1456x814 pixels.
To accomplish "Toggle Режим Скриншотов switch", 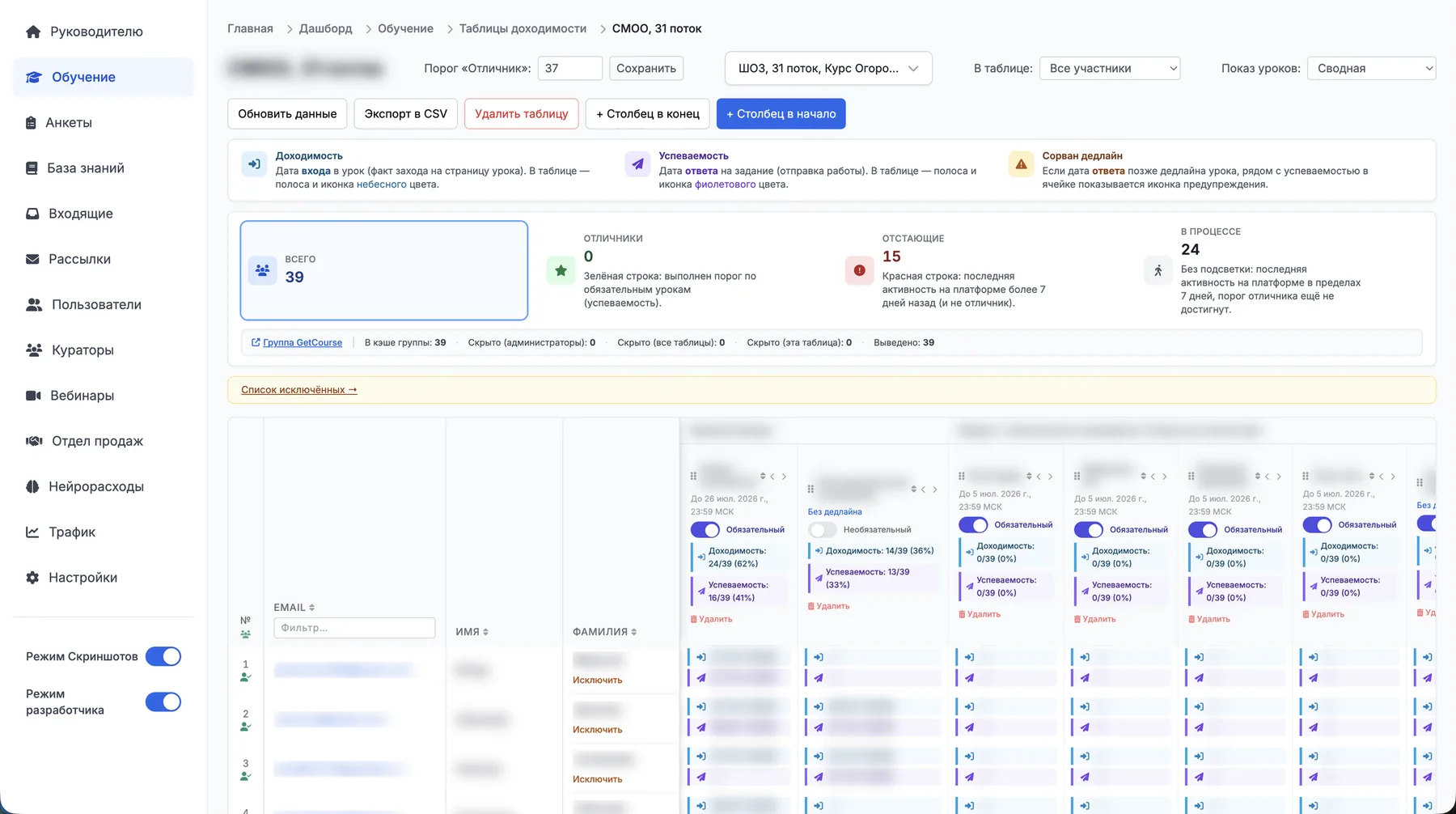I will coord(163,656).
